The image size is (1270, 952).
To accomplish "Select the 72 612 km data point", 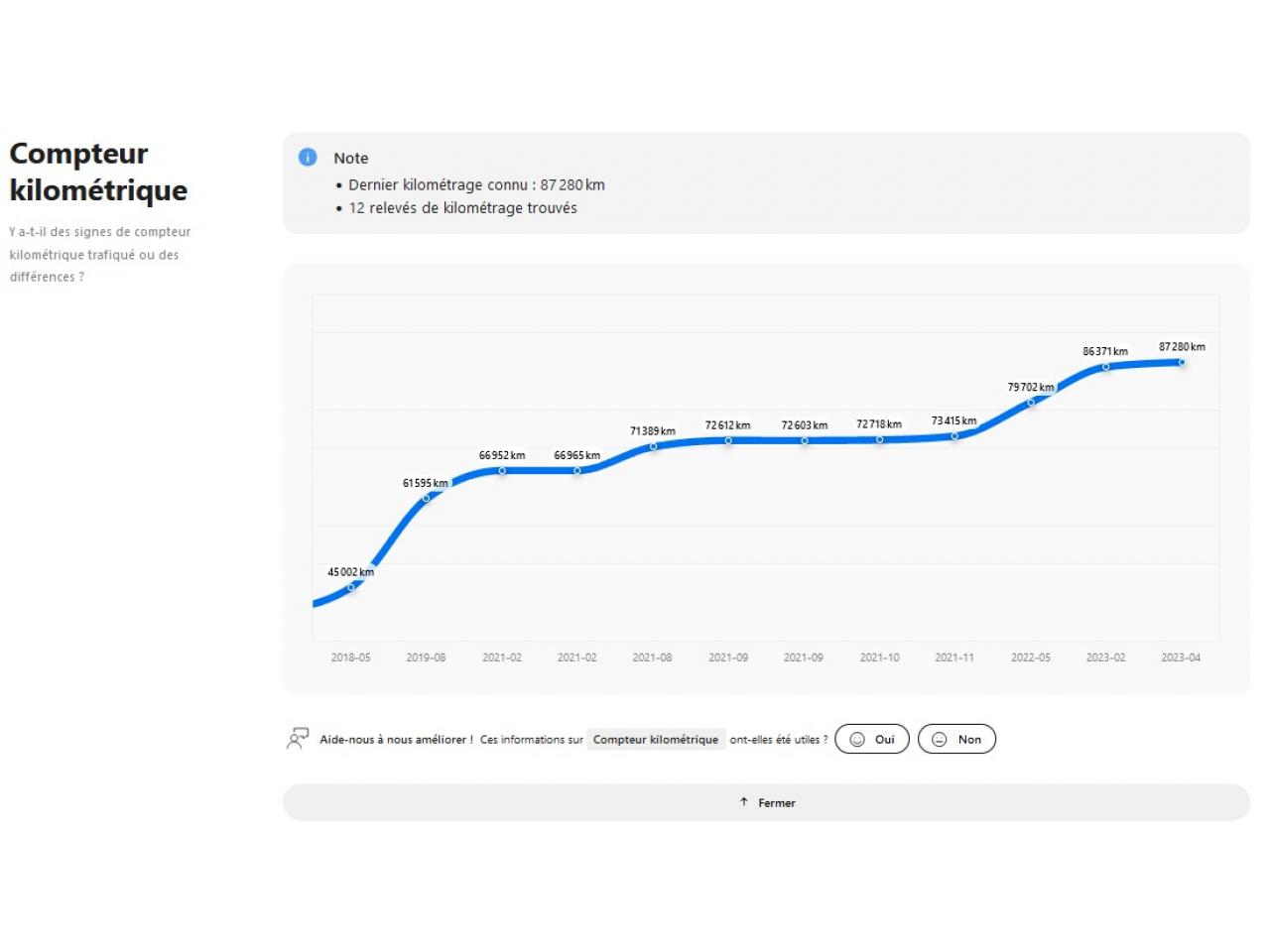I will [728, 440].
